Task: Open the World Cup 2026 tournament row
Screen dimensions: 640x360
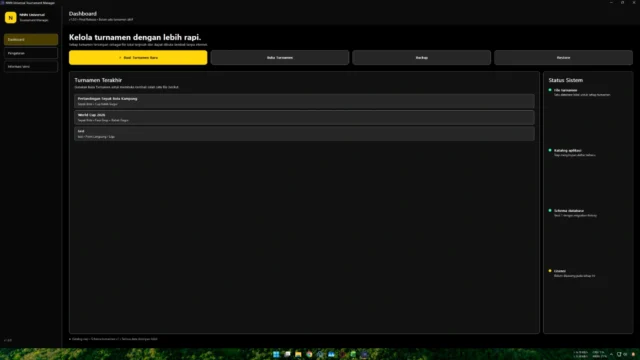Action: (304, 118)
